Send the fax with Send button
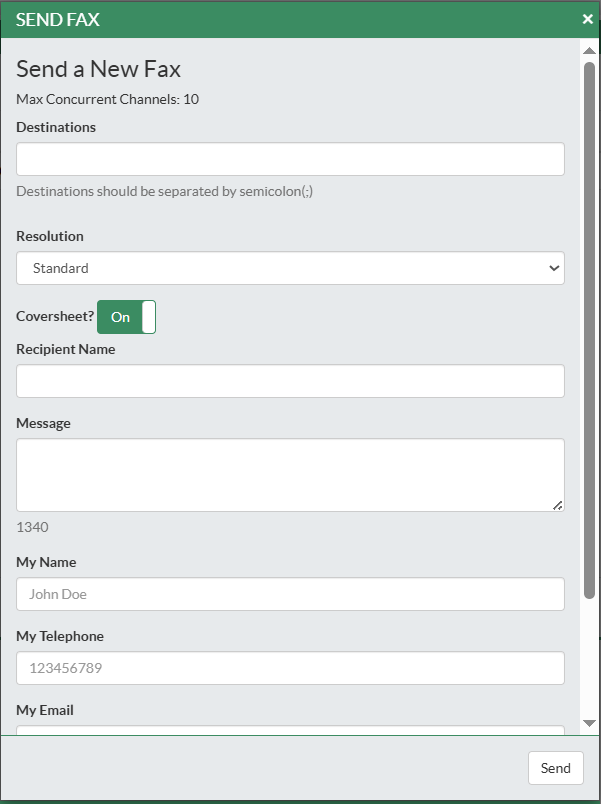Viewport: 601px width, 804px height. (x=556, y=768)
